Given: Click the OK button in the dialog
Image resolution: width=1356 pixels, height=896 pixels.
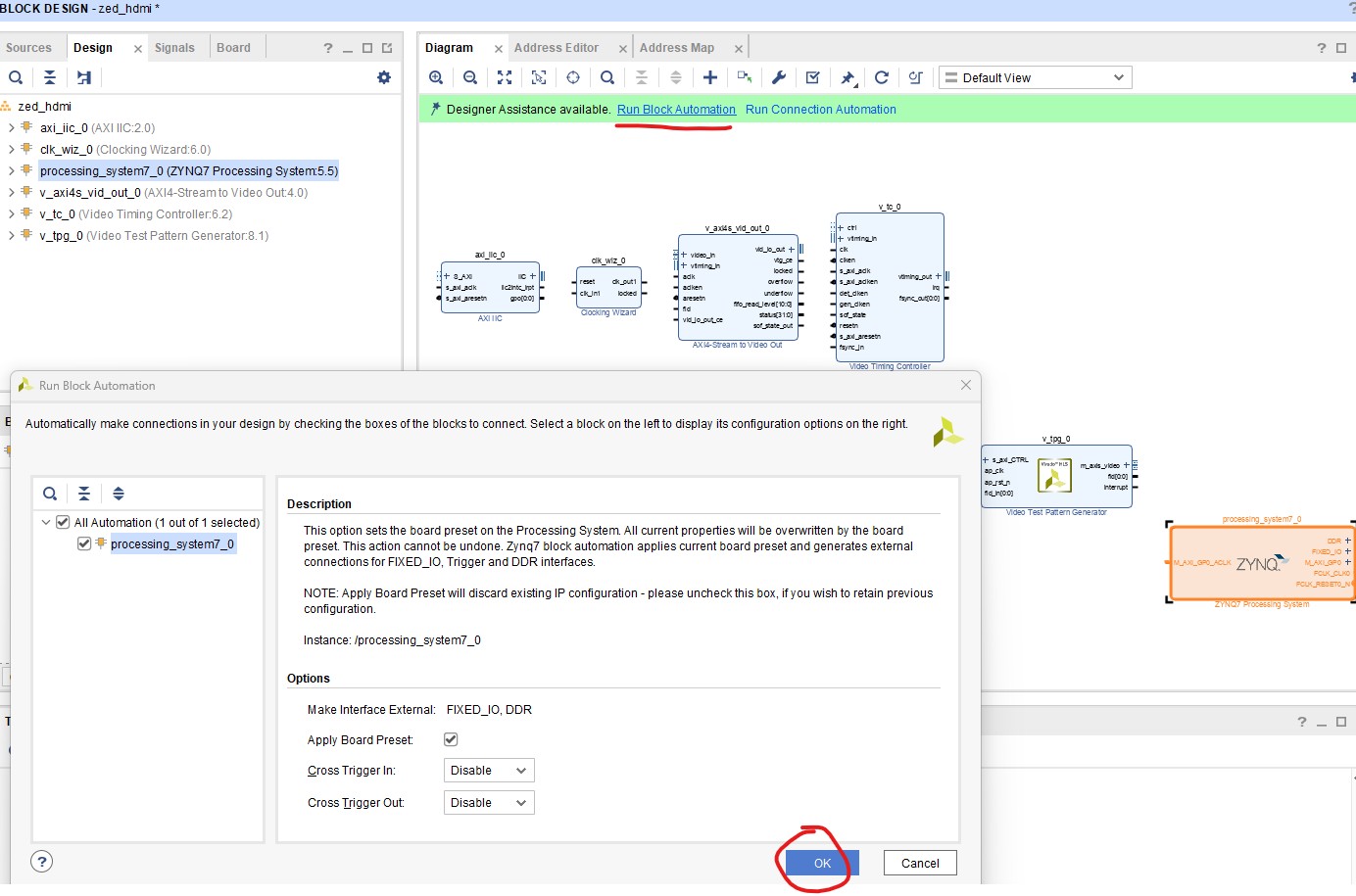Looking at the screenshot, I should click(x=822, y=863).
